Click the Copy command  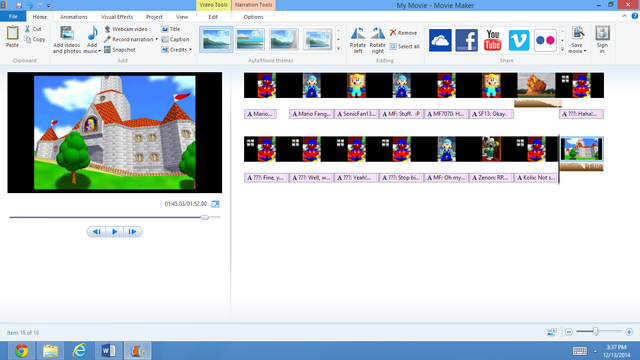point(35,40)
